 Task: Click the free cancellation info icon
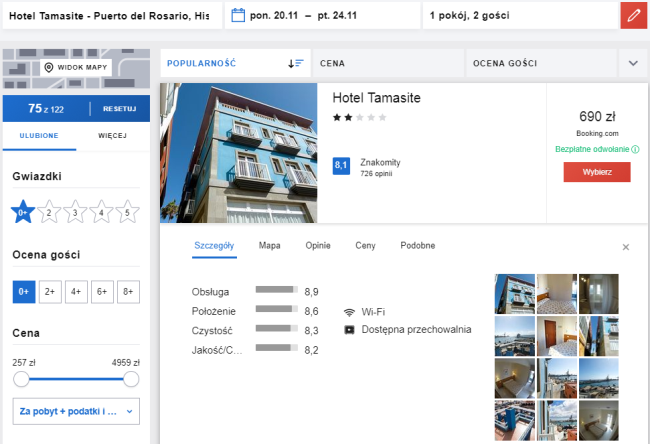pos(635,150)
